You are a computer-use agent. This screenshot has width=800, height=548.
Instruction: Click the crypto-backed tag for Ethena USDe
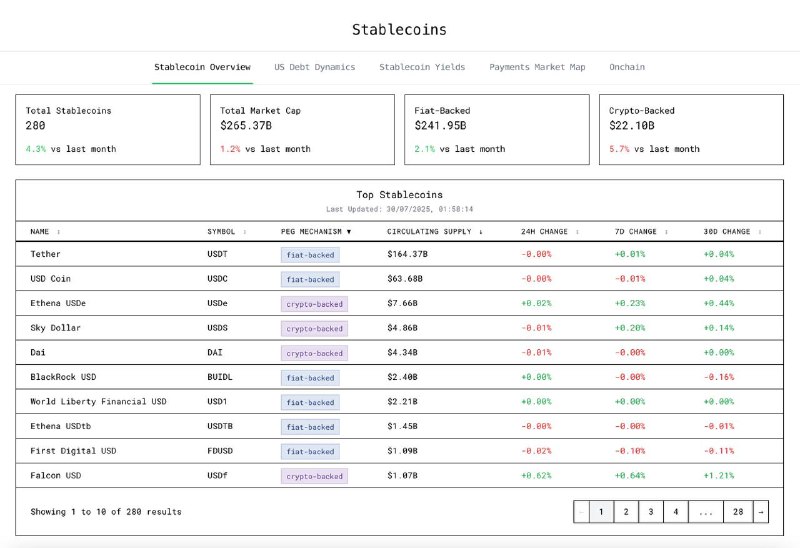click(x=314, y=304)
